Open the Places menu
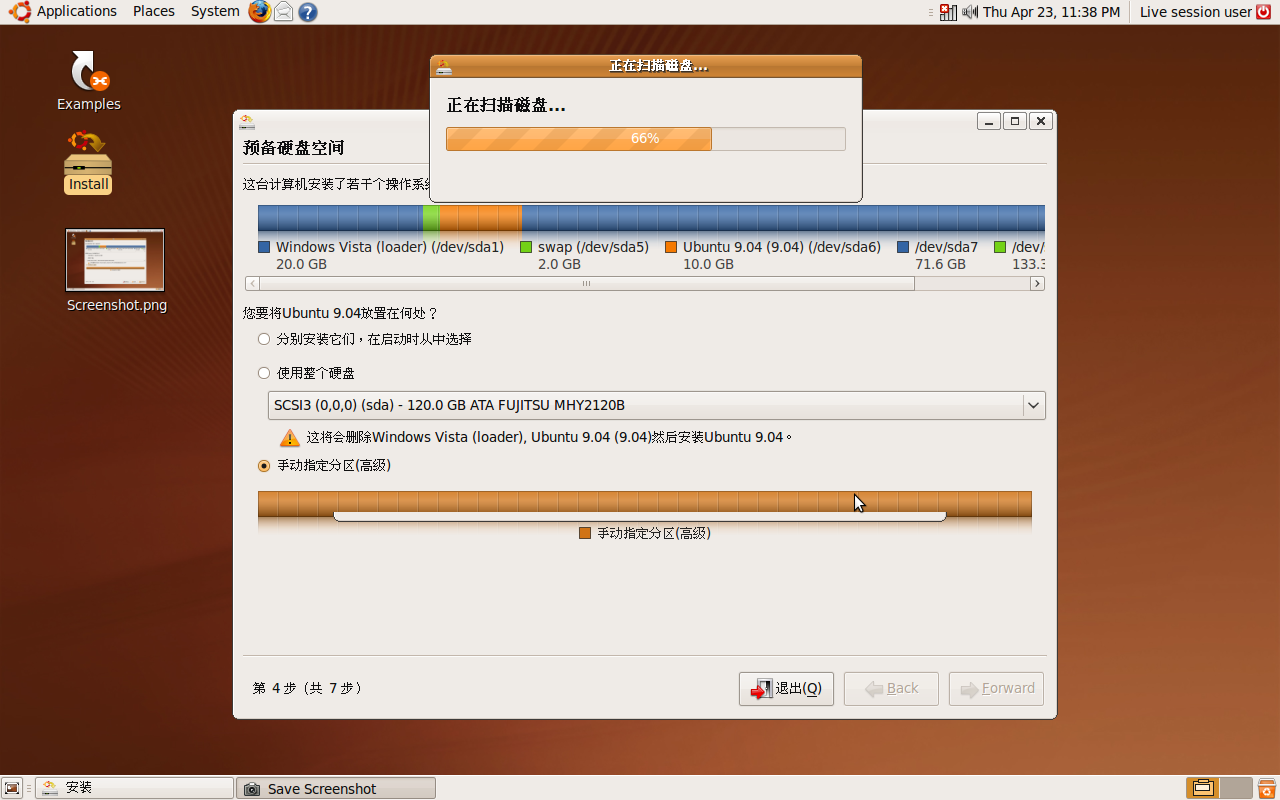Screen dimensions: 1280x800 [154, 11]
